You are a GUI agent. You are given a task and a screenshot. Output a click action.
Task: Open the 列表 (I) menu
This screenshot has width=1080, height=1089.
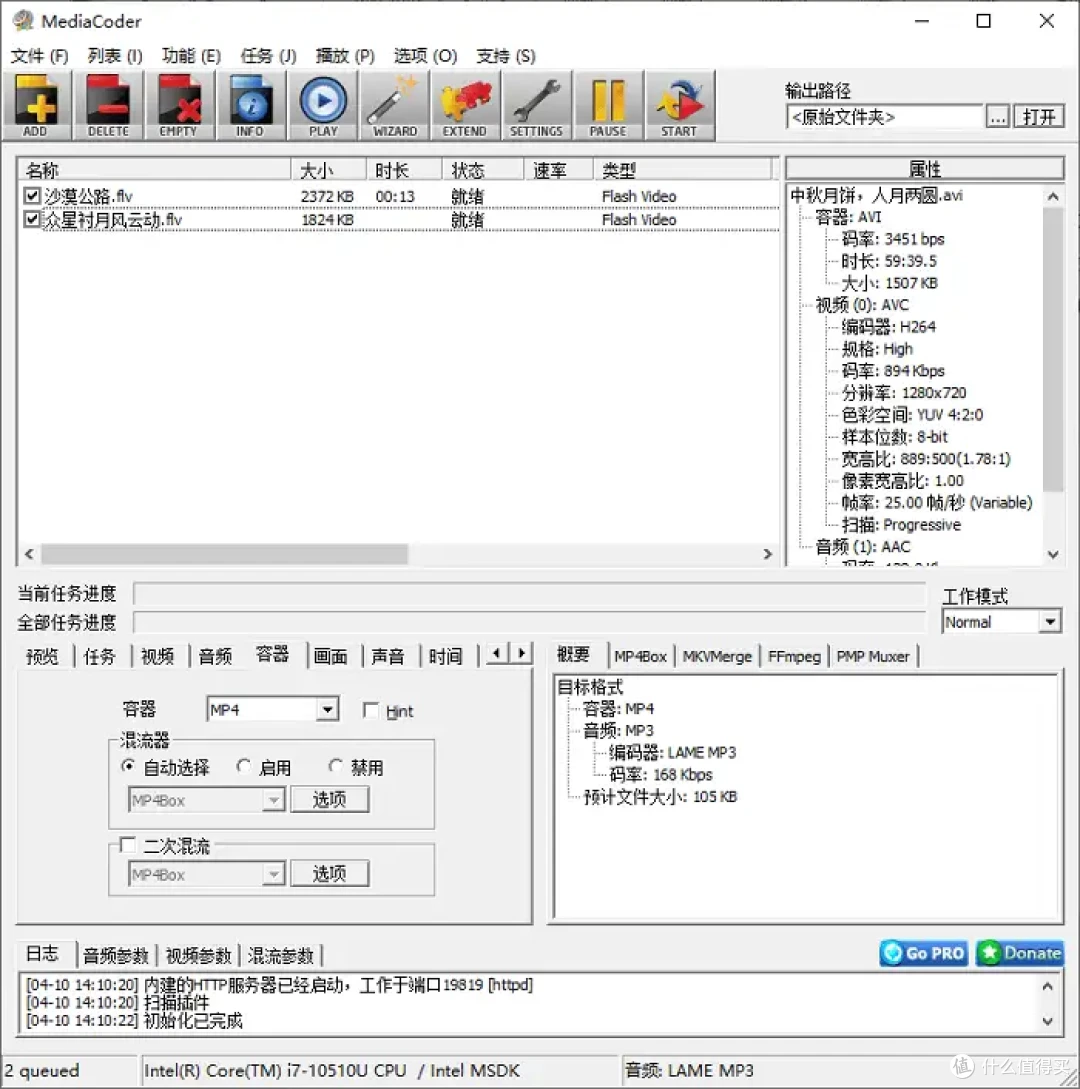115,56
